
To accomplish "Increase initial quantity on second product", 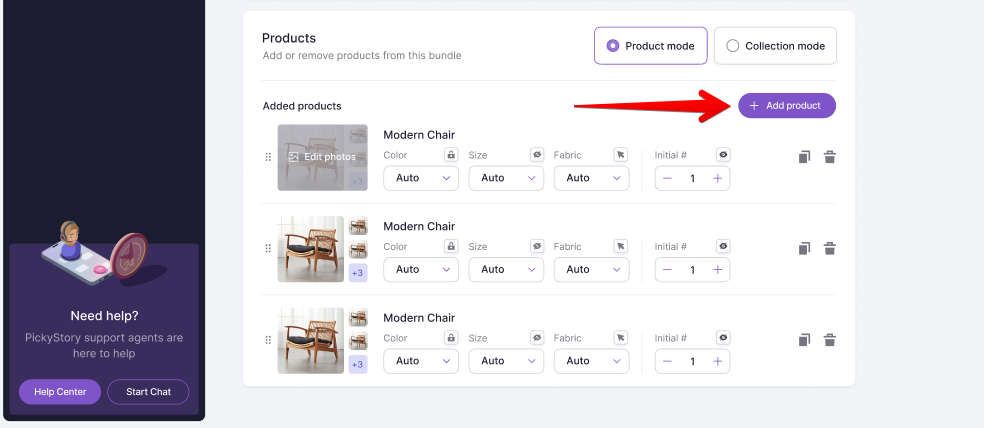I will 718,270.
